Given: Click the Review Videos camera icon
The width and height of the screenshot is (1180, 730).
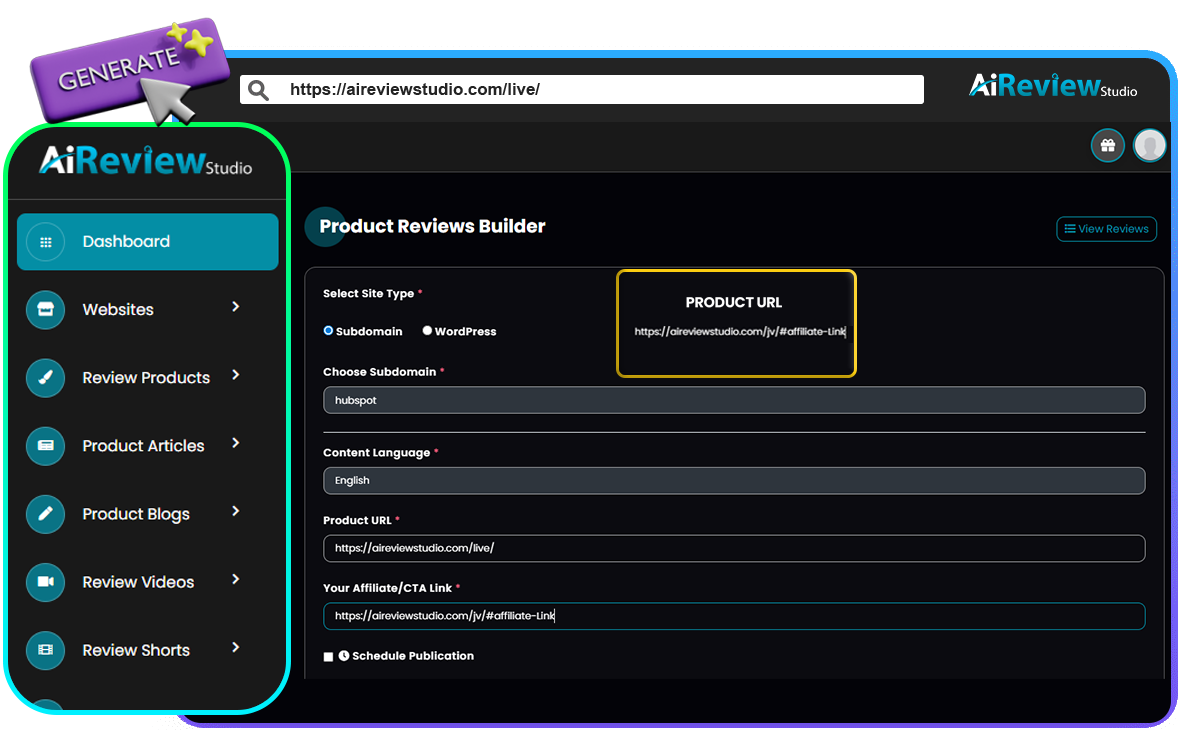Looking at the screenshot, I should 45,582.
